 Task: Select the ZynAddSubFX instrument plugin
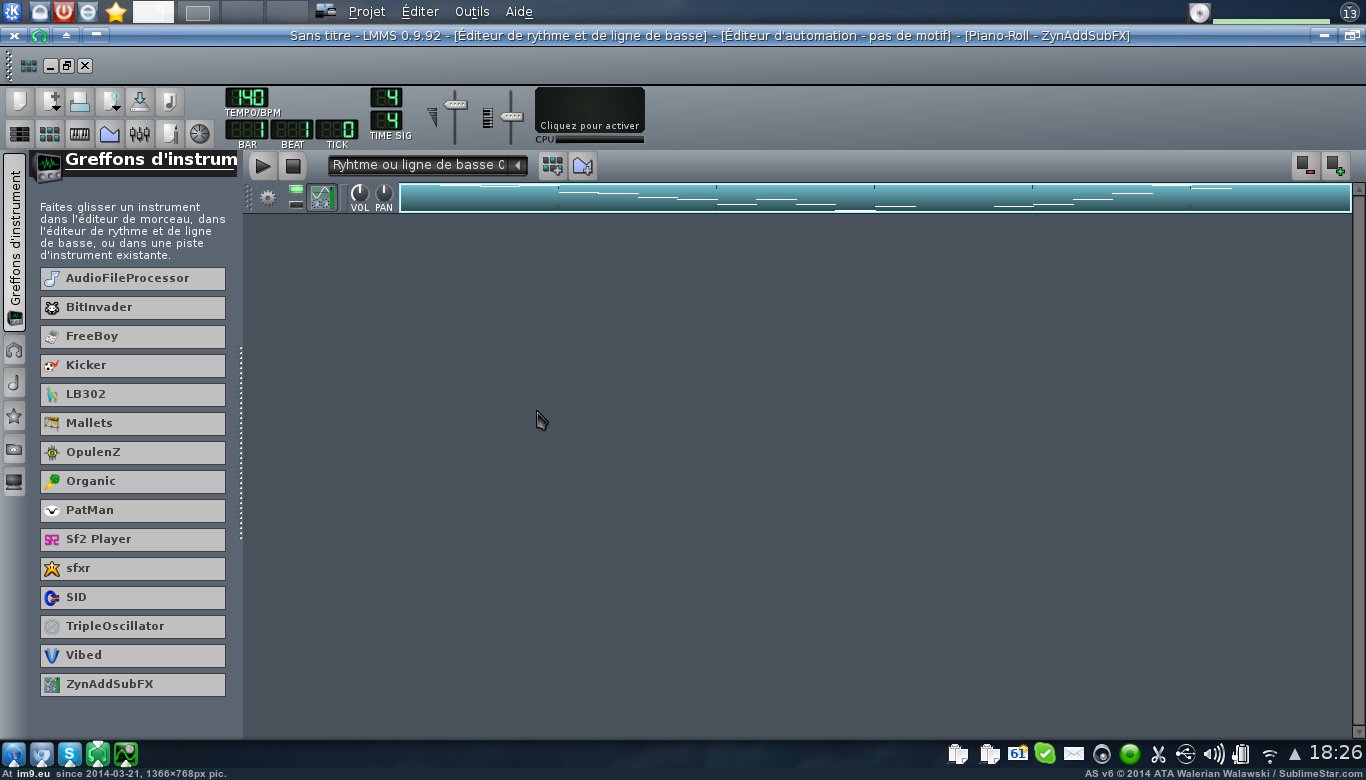click(x=133, y=684)
